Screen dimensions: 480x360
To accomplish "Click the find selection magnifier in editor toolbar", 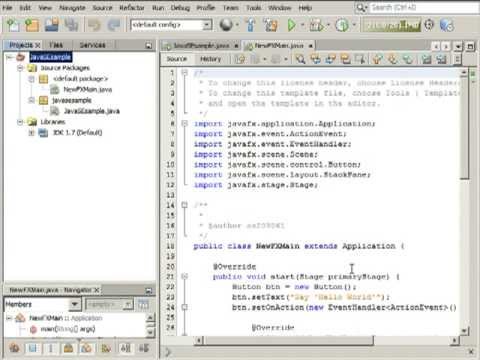I will tap(300, 59).
